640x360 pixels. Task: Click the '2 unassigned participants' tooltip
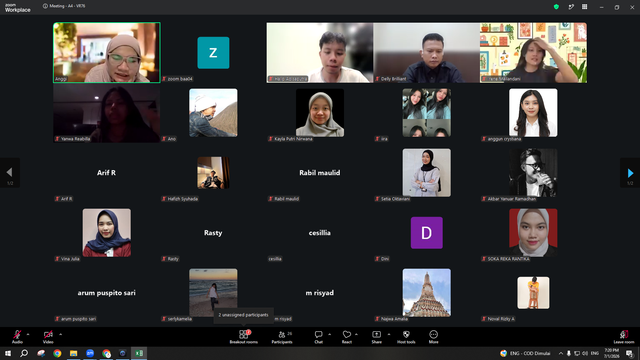click(x=243, y=315)
